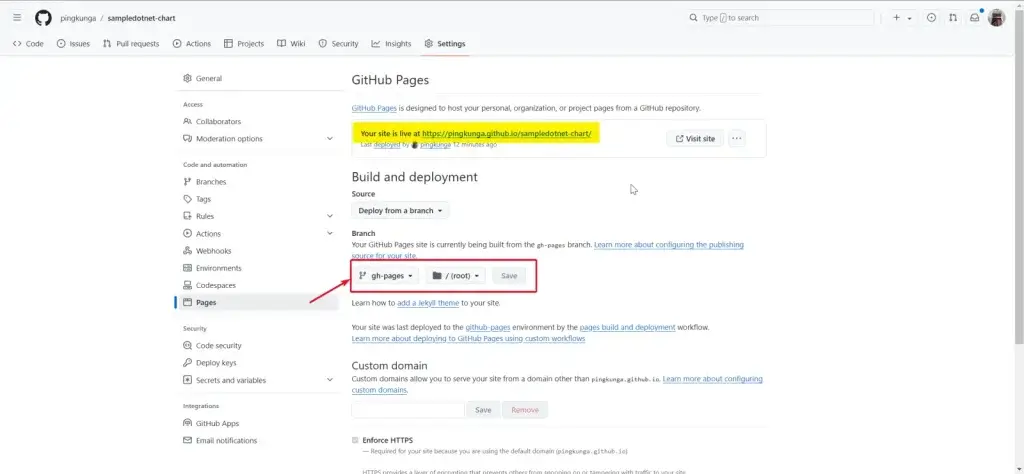The width and height of the screenshot is (1024, 474).
Task: Switch to the Actions tab
Action: click(191, 44)
